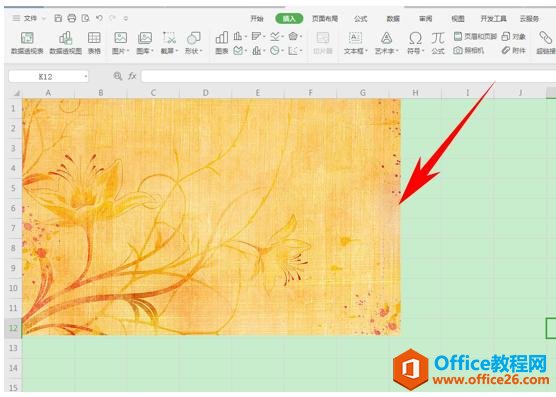Click the Object (对象) insert icon

coord(514,36)
